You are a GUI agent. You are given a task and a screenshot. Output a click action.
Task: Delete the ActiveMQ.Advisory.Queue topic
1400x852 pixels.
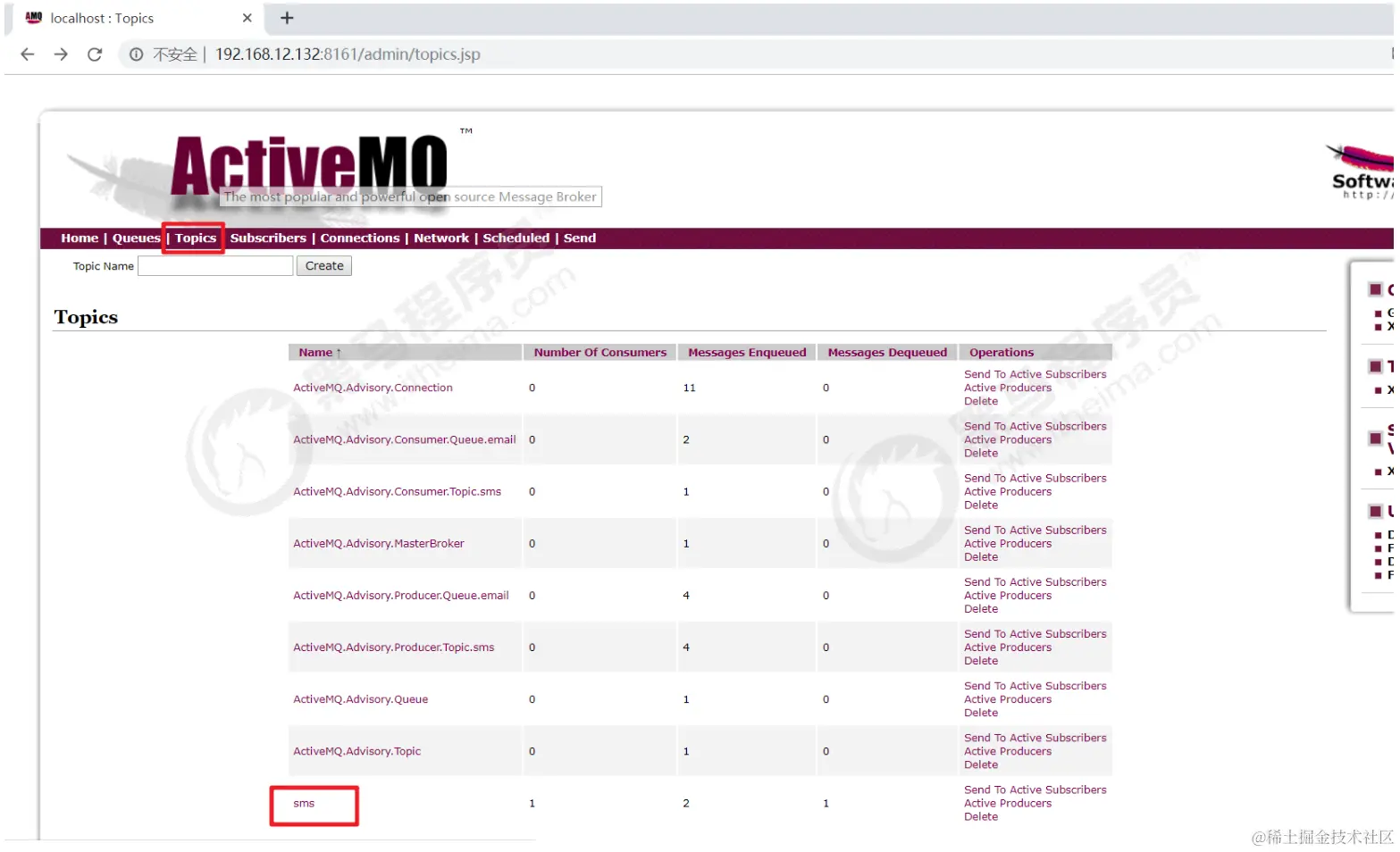point(981,713)
